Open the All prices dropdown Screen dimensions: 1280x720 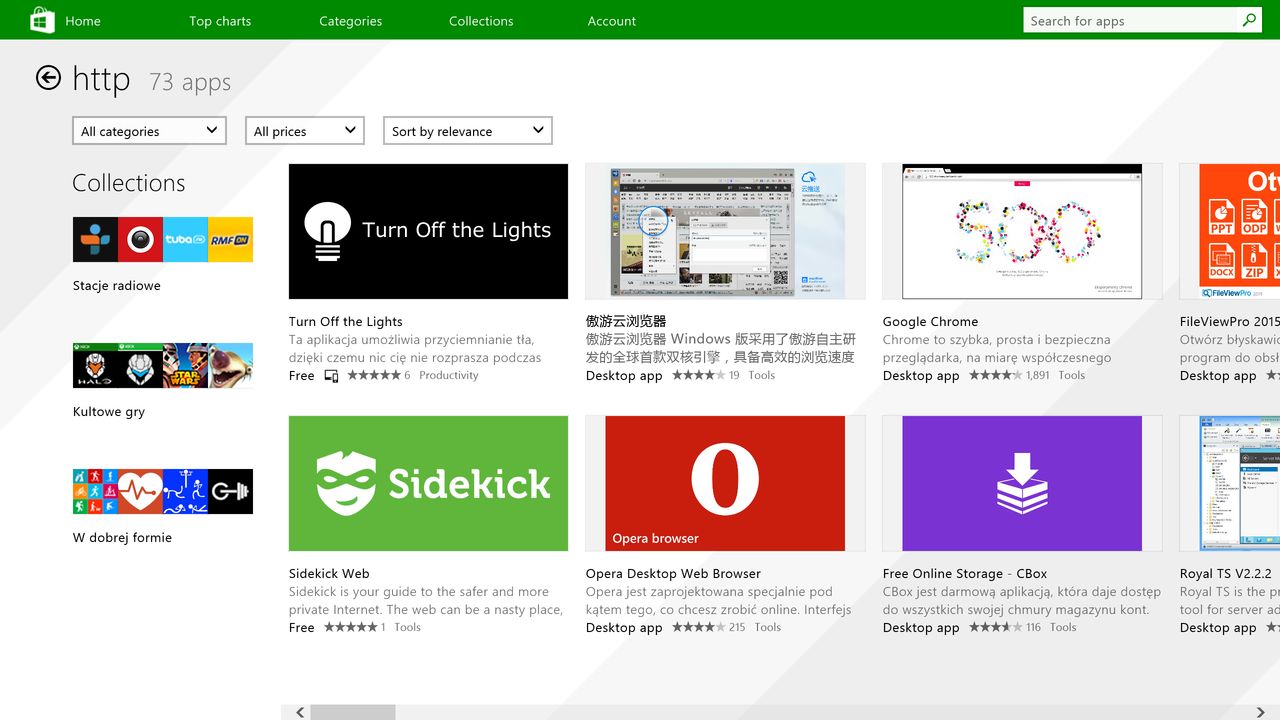coord(305,131)
